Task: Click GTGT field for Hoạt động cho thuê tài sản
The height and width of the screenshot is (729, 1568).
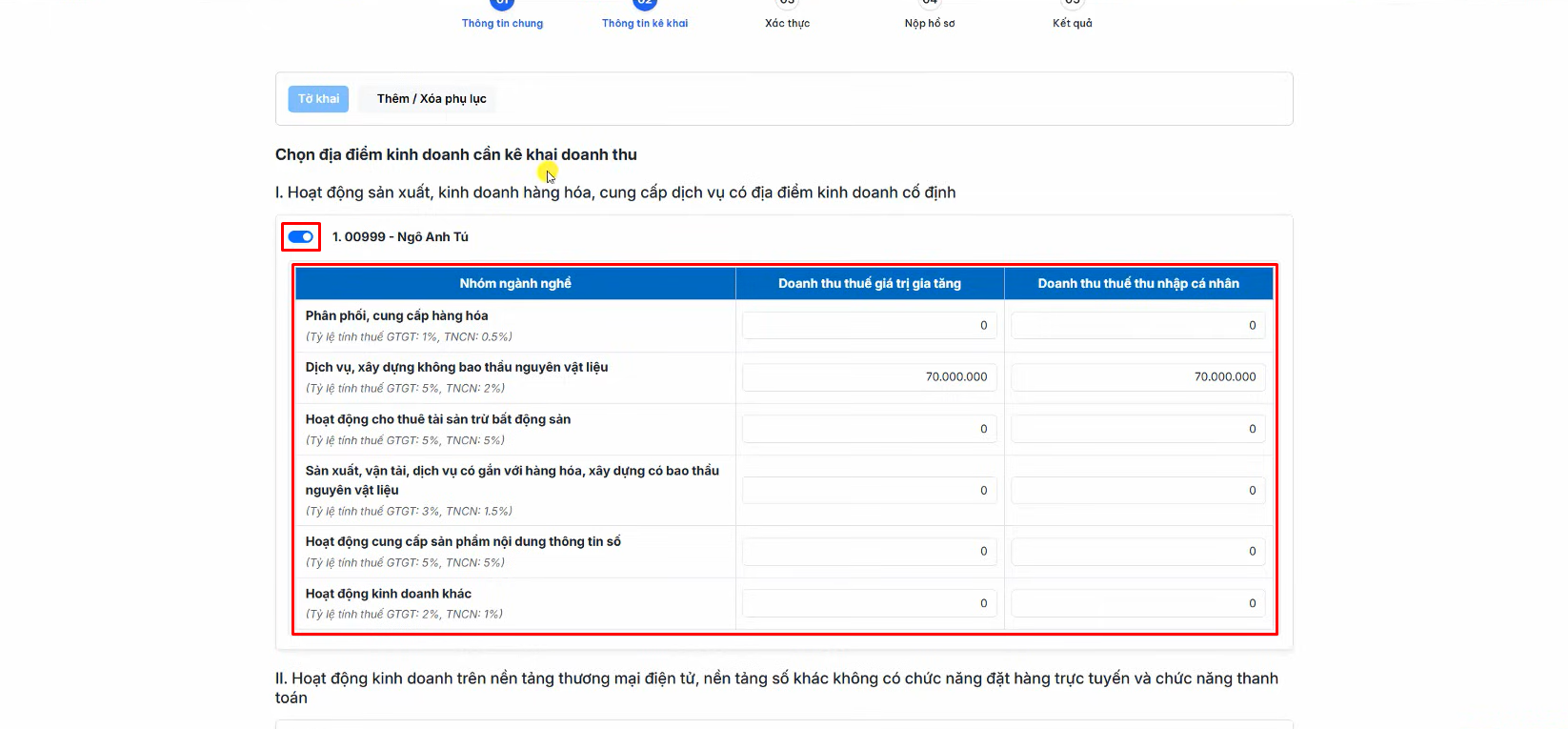Action: [870, 429]
